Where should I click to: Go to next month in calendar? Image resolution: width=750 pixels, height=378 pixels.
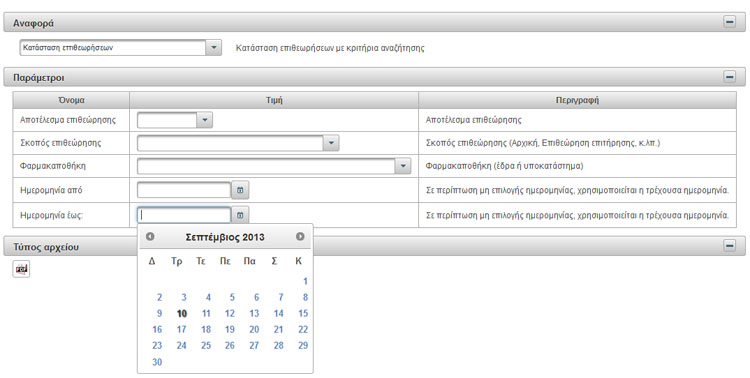point(300,236)
